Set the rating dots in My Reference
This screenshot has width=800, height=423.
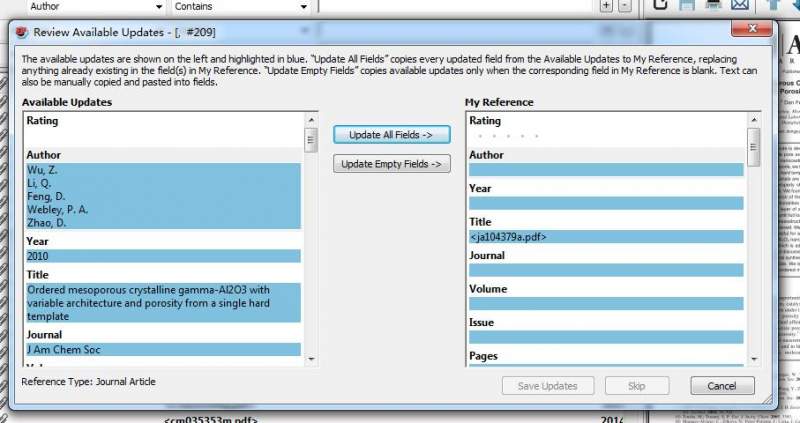point(508,136)
